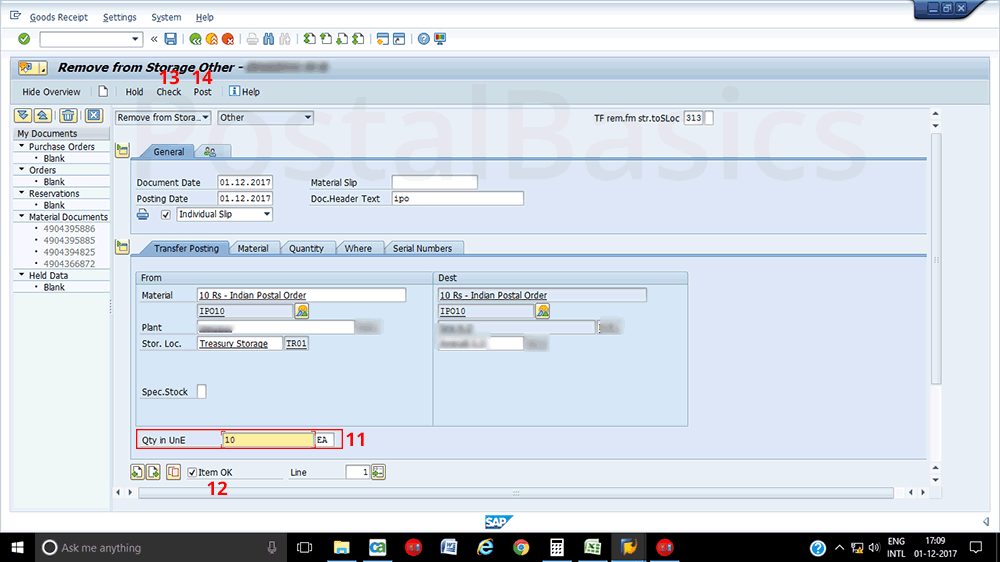Image resolution: width=1000 pixels, height=562 pixels.
Task: Open the Other reference document dropdown
Action: coord(265,117)
